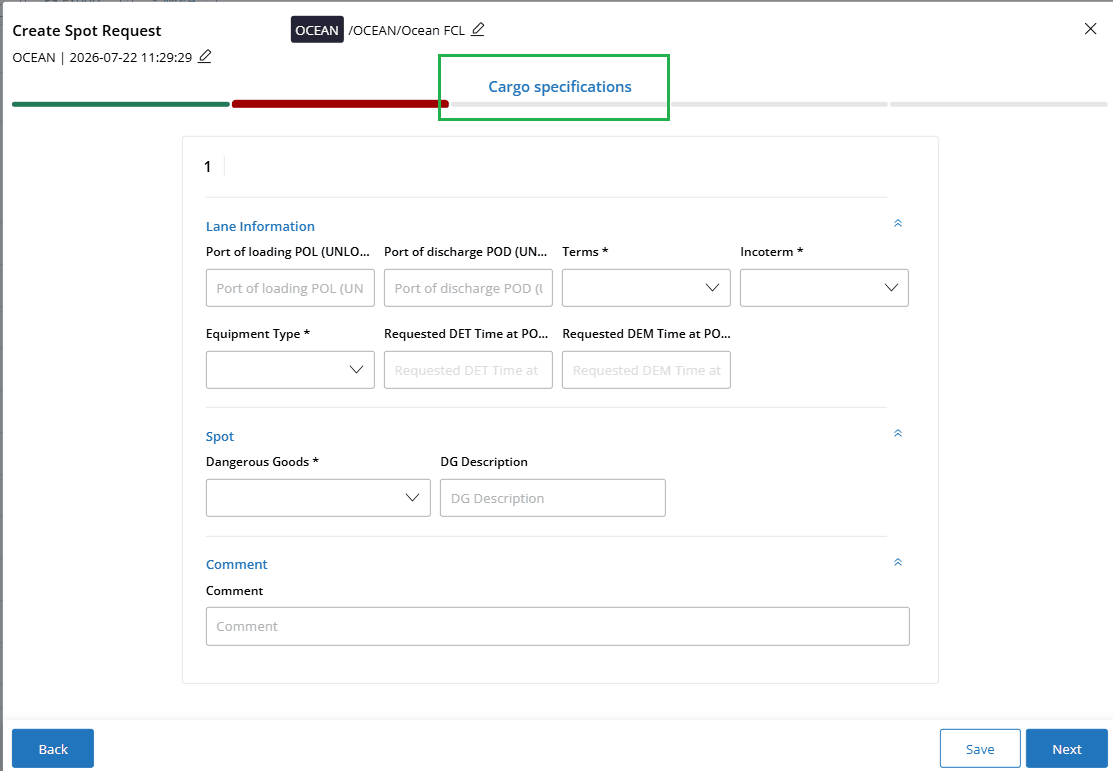1113x772 pixels.
Task: Open the Dangerous Goods dropdown
Action: pos(318,497)
